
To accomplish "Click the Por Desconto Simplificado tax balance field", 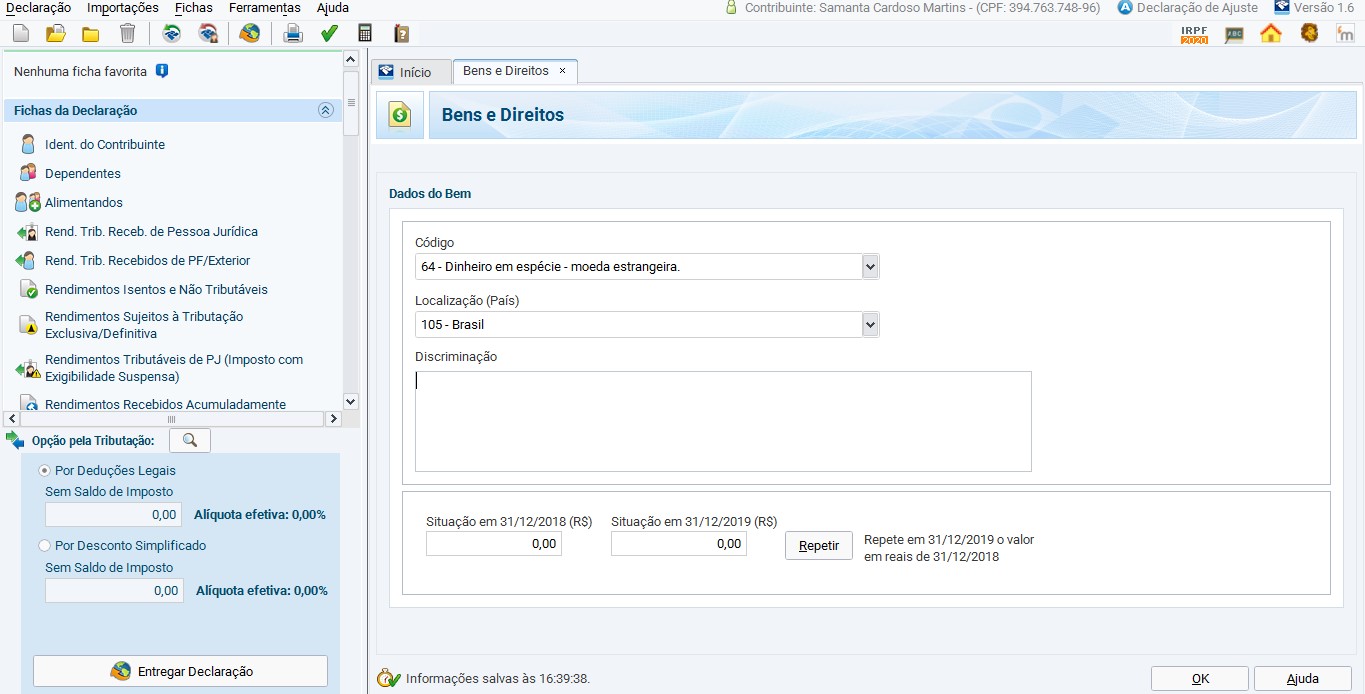I will click(114, 590).
